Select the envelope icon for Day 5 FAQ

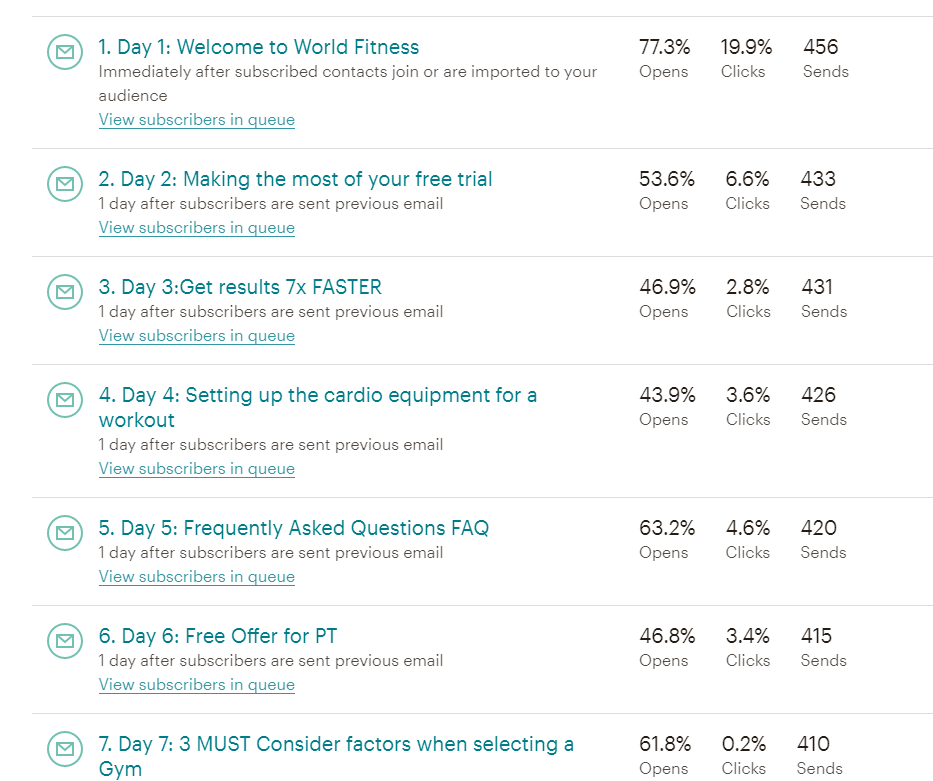point(65,533)
